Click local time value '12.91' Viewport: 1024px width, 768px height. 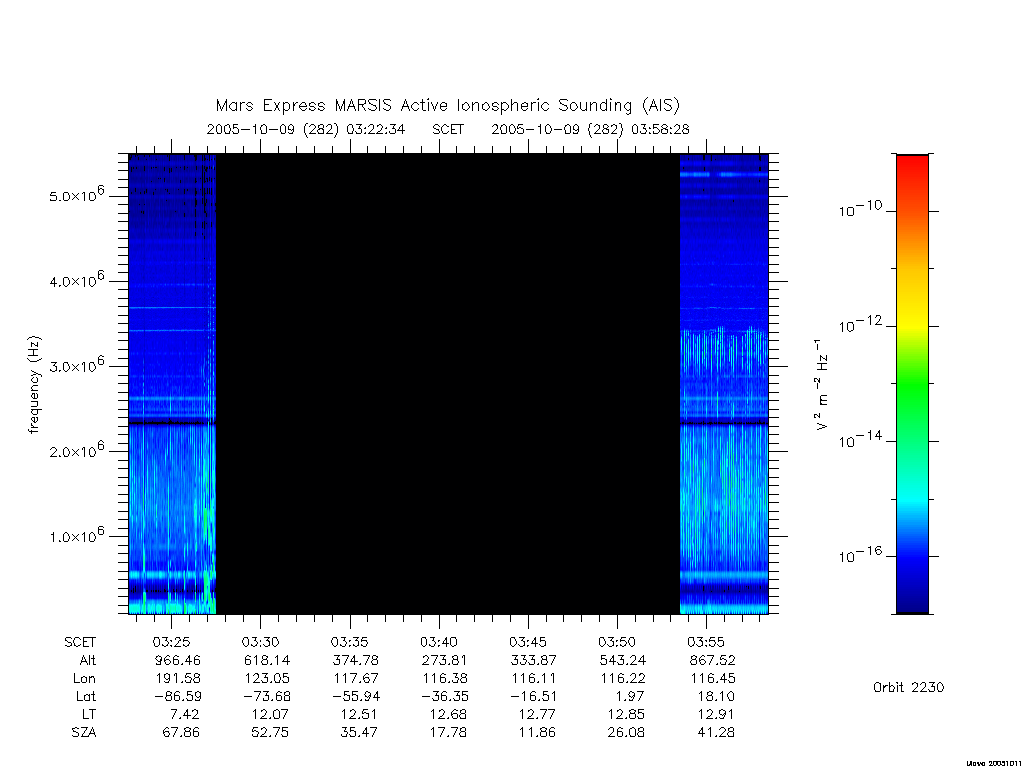(x=716, y=714)
